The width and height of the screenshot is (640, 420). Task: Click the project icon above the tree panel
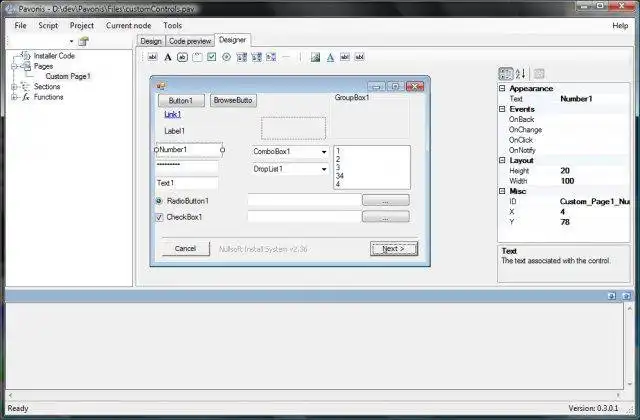click(83, 41)
